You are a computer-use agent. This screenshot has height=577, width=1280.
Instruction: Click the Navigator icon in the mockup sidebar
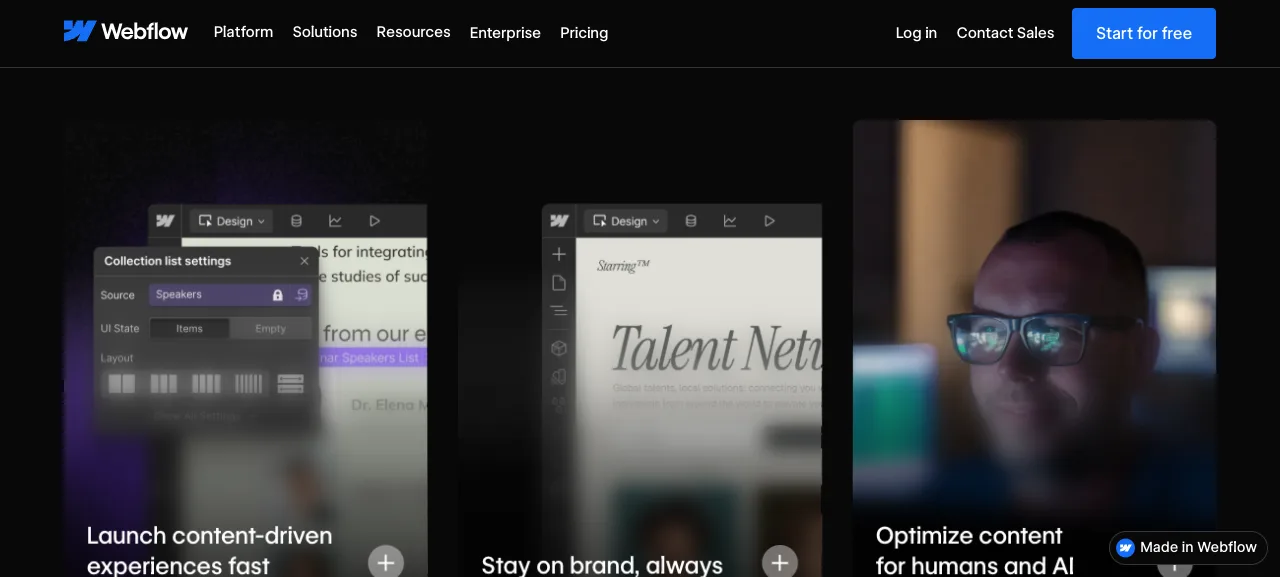click(559, 311)
